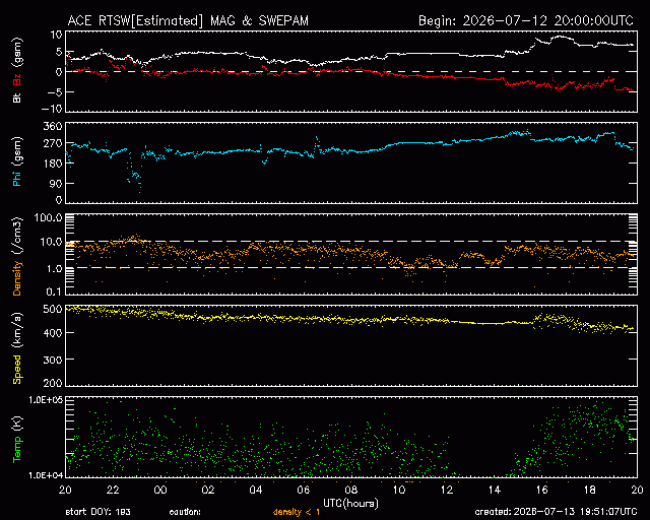Click the '04' hour label on the time axis

[x=256, y=490]
